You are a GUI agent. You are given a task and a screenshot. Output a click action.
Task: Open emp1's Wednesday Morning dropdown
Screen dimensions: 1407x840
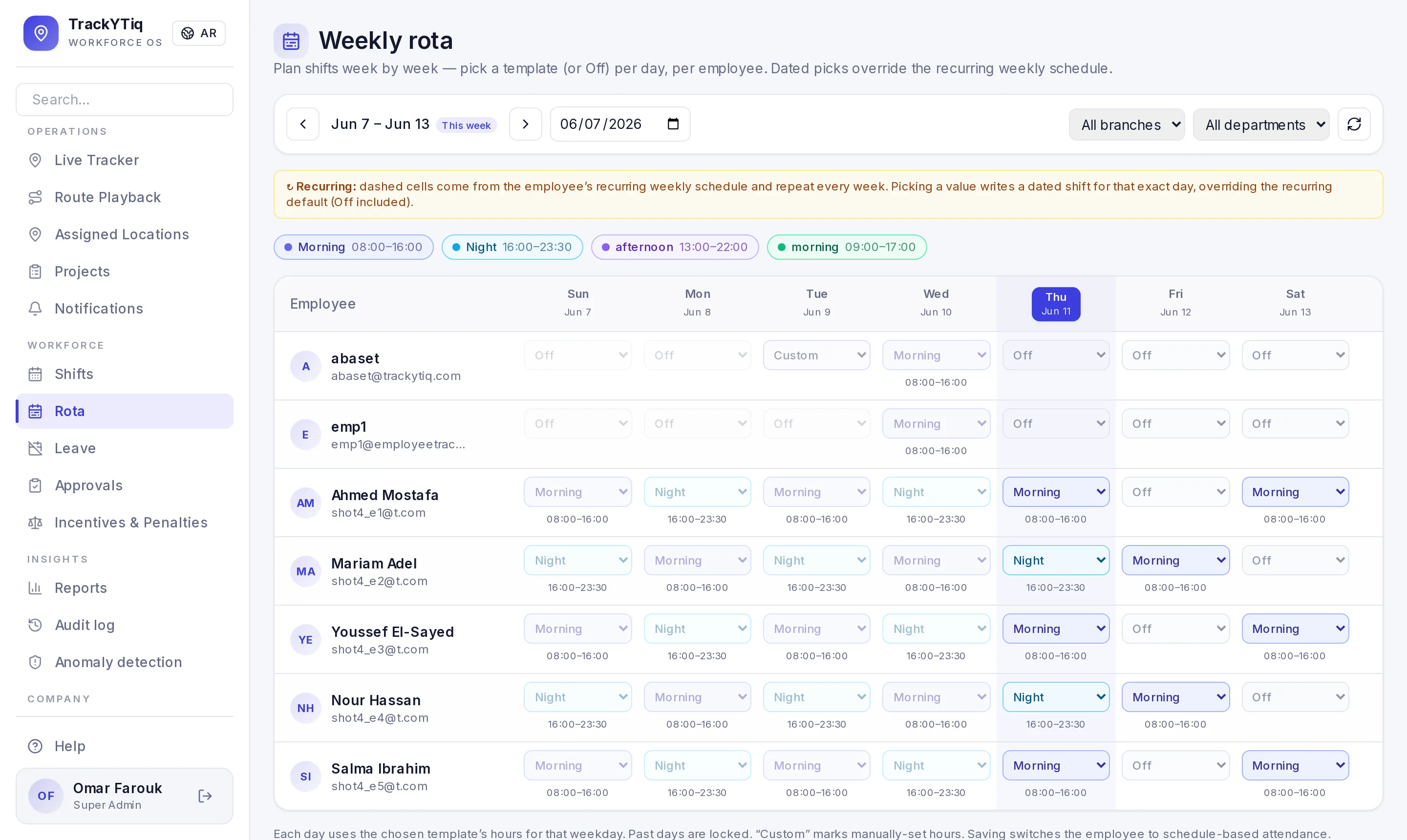(936, 424)
